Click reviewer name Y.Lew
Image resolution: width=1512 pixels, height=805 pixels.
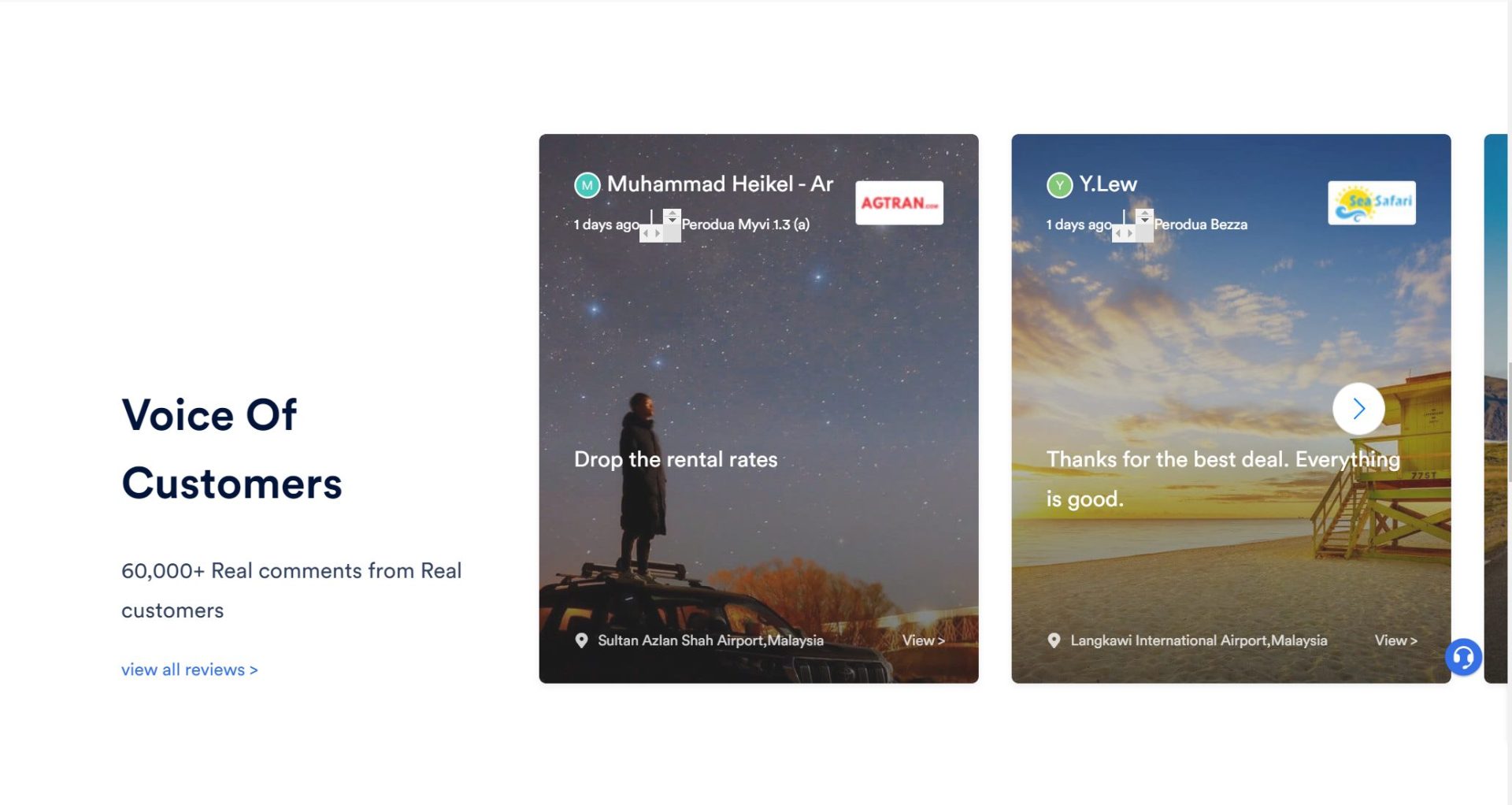[x=1108, y=184]
